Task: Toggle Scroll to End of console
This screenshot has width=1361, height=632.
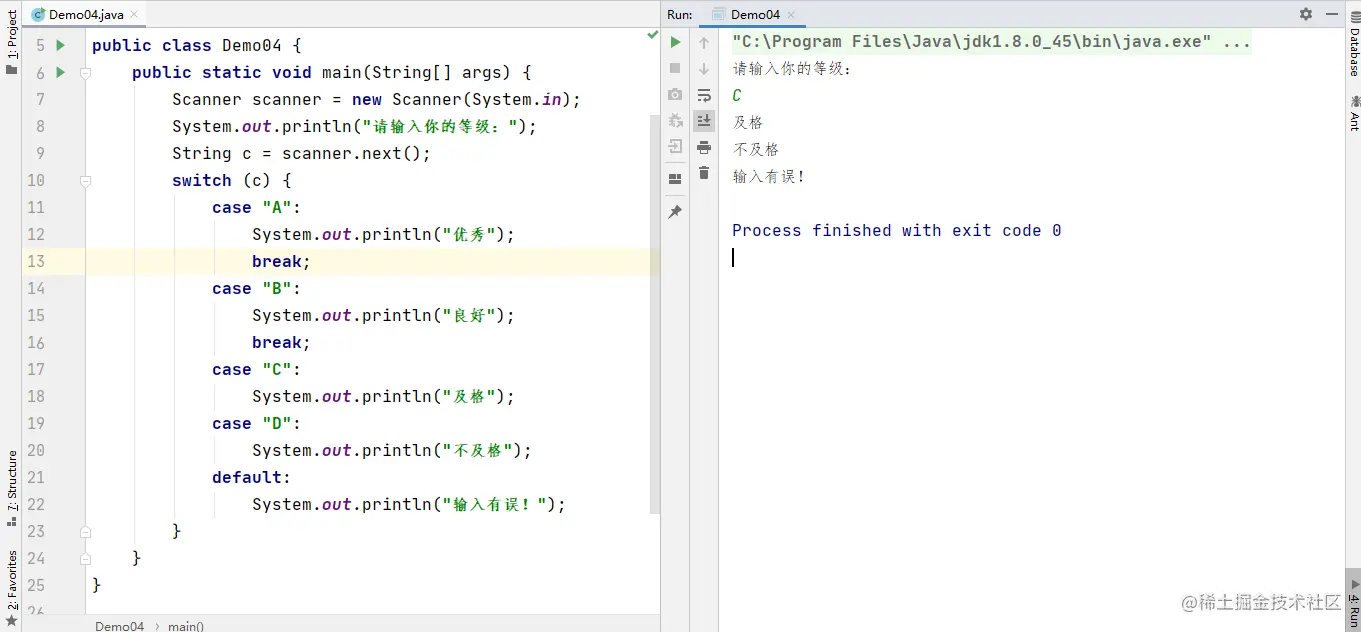Action: (x=704, y=120)
